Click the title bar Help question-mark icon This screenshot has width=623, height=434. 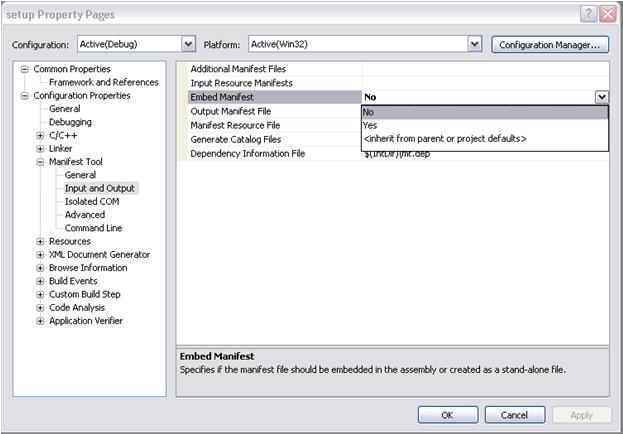[x=590, y=14]
